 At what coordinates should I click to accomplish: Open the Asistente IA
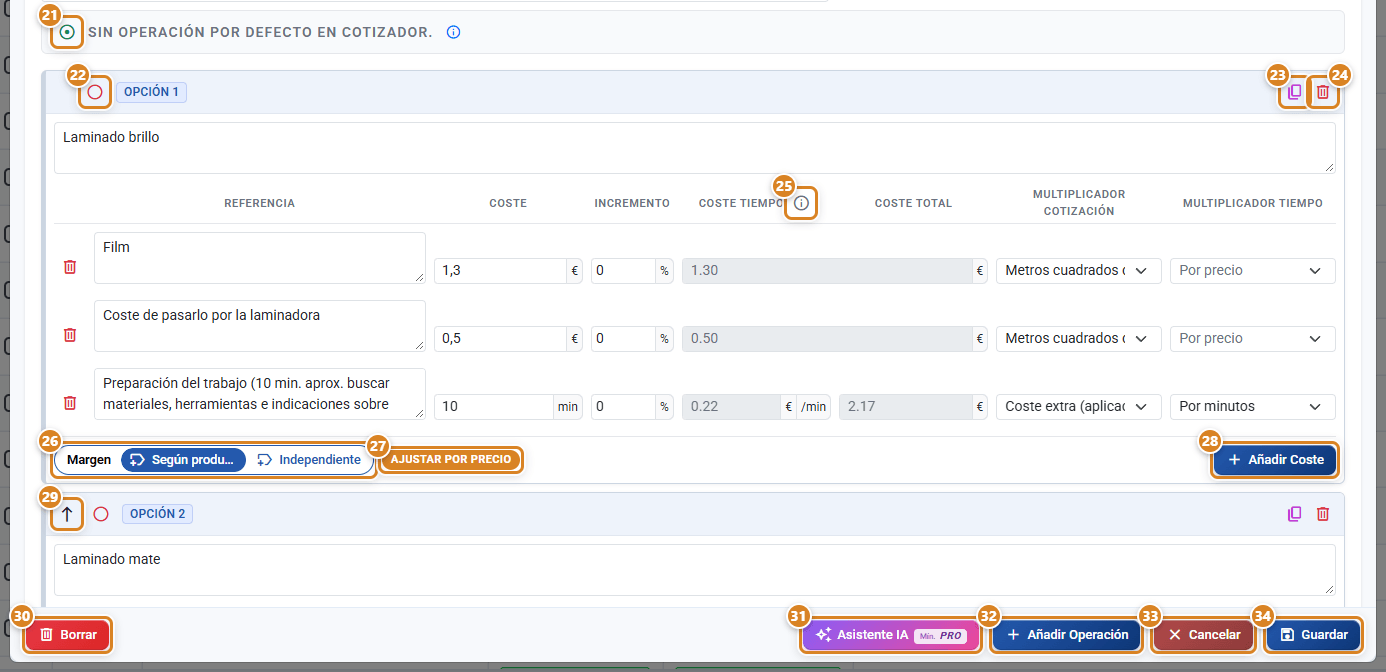pyautogui.click(x=891, y=635)
